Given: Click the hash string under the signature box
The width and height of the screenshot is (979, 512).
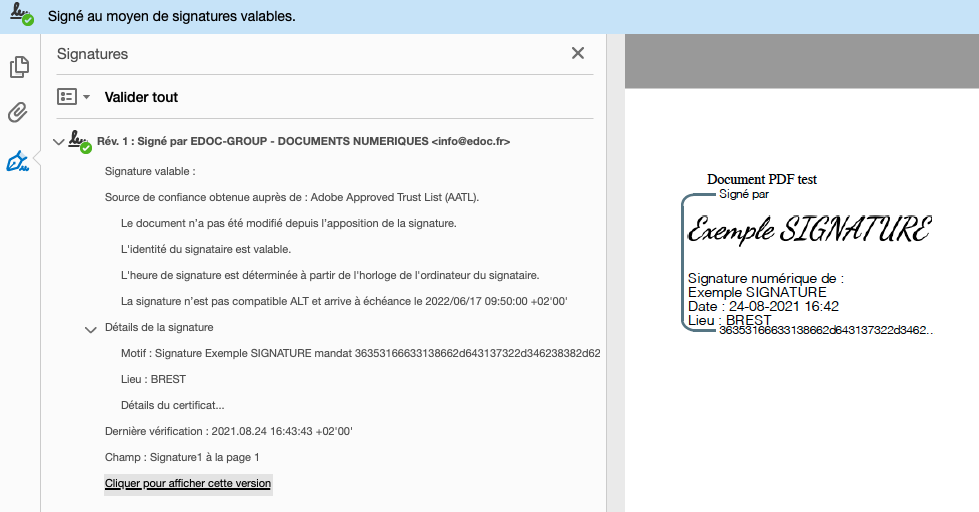Looking at the screenshot, I should coord(825,330).
